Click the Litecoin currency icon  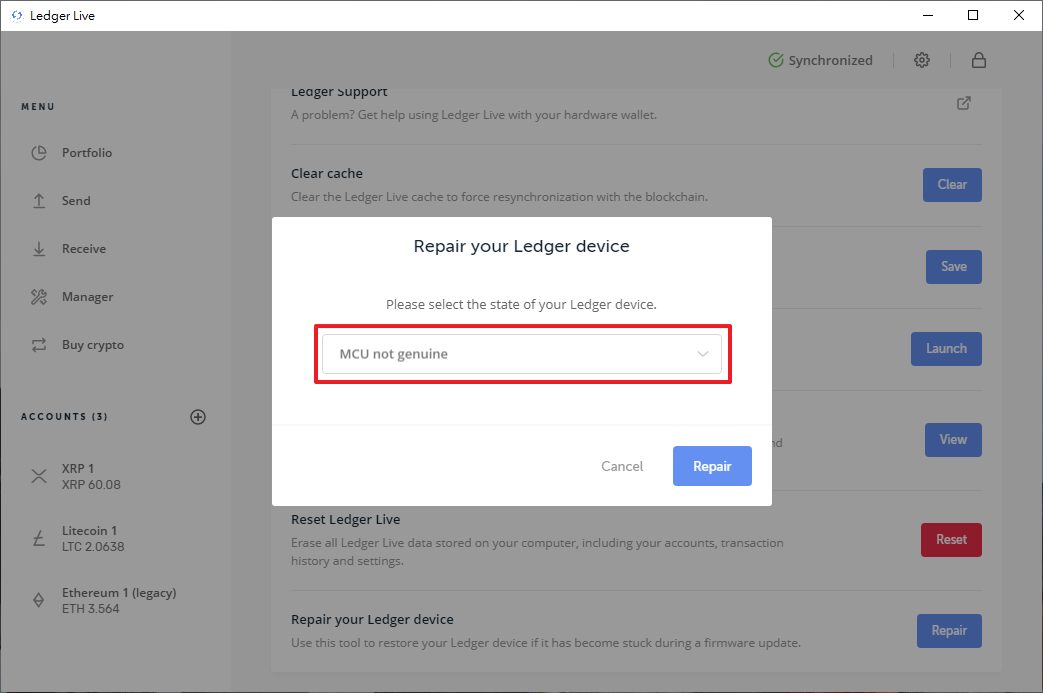click(x=39, y=538)
